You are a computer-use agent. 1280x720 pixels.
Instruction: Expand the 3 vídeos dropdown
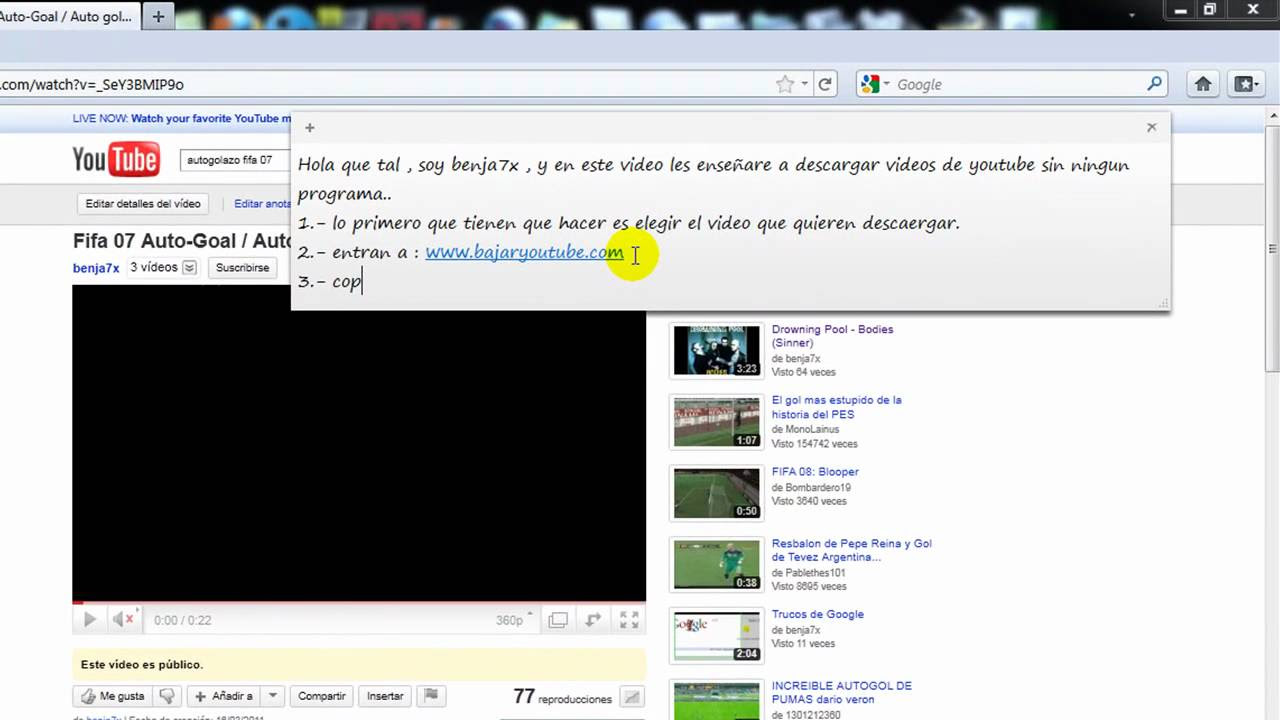point(163,268)
